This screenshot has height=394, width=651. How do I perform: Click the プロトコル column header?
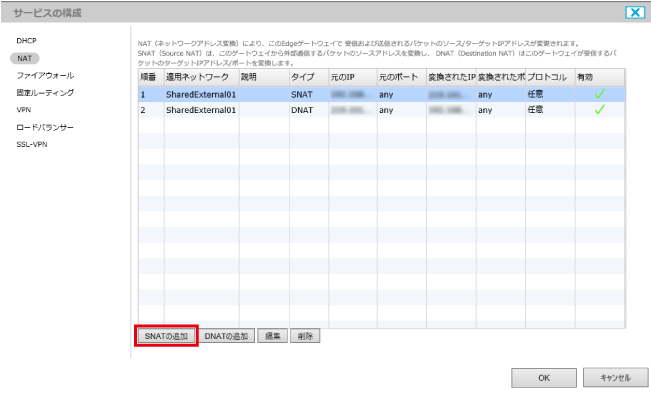pos(550,77)
